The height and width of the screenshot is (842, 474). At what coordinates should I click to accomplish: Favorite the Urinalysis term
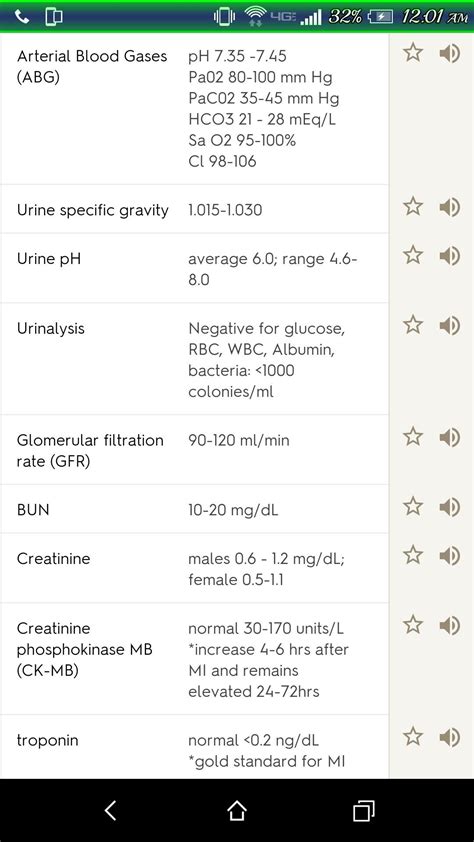point(413,325)
